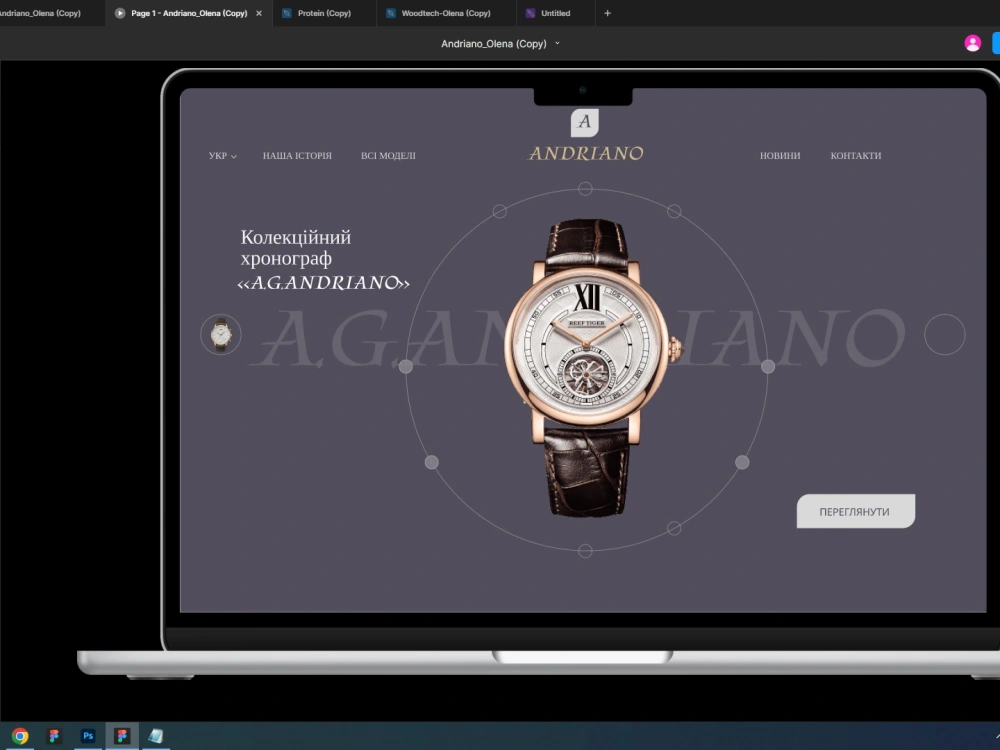Open Photoshop from the taskbar
The width and height of the screenshot is (1000, 750).
[x=88, y=736]
